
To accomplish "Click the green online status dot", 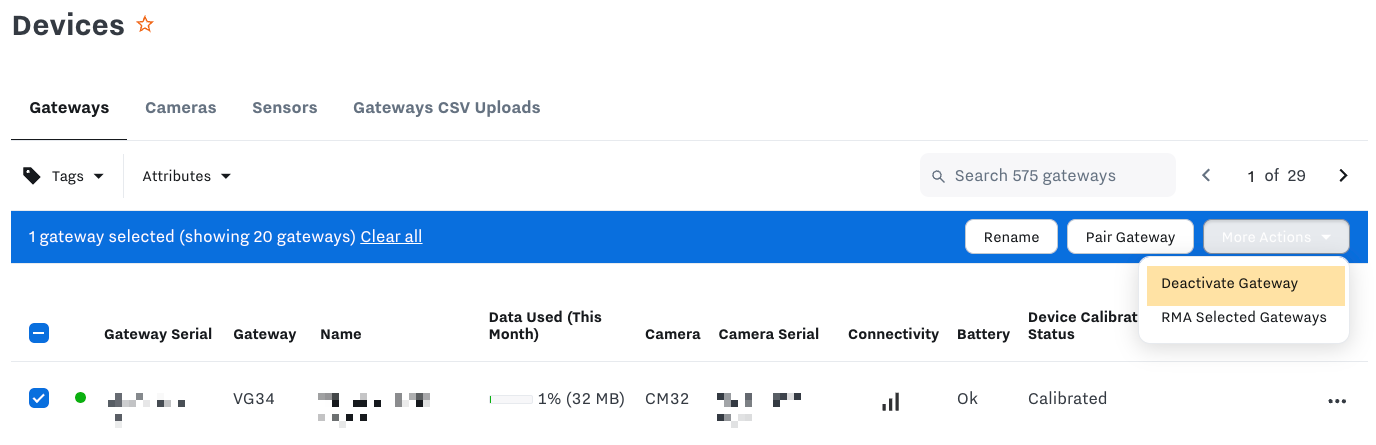I will click(80, 398).
